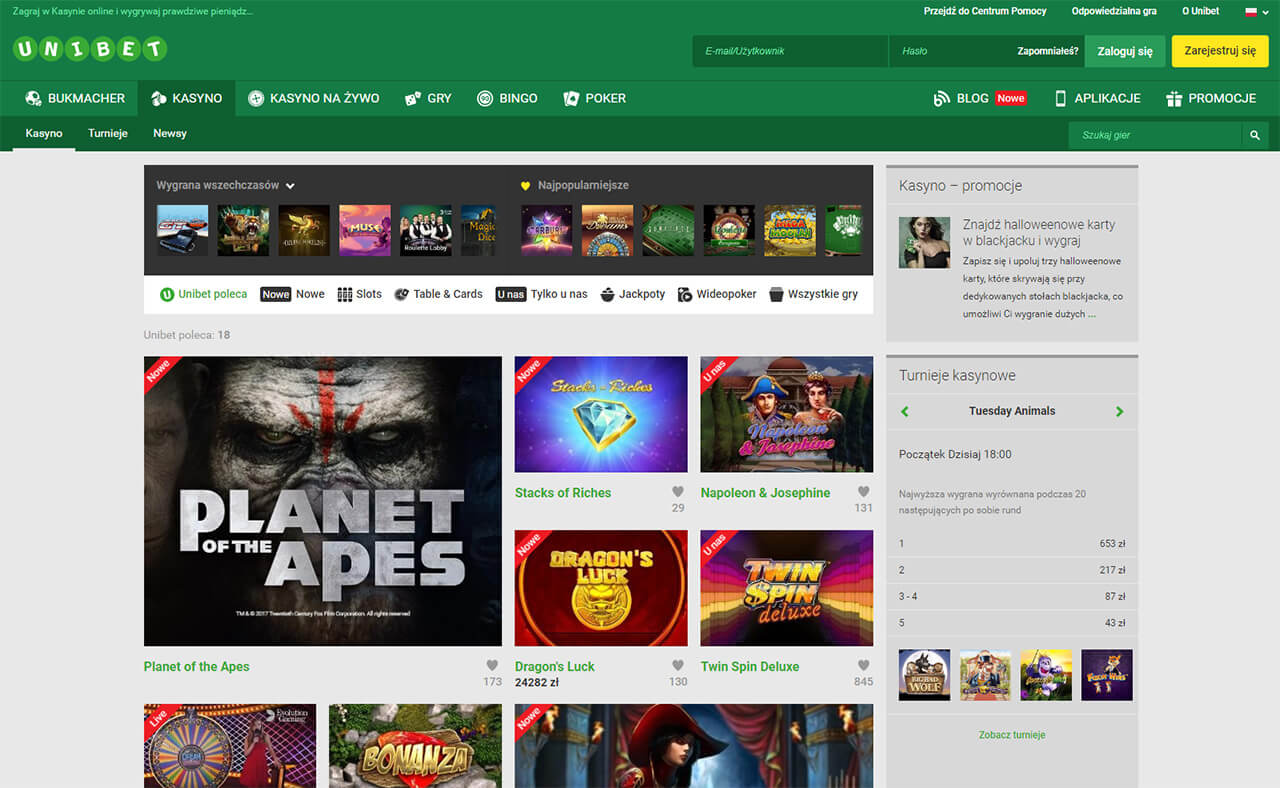Open Muse game icon
This screenshot has width=1280, height=788.
tap(365, 230)
